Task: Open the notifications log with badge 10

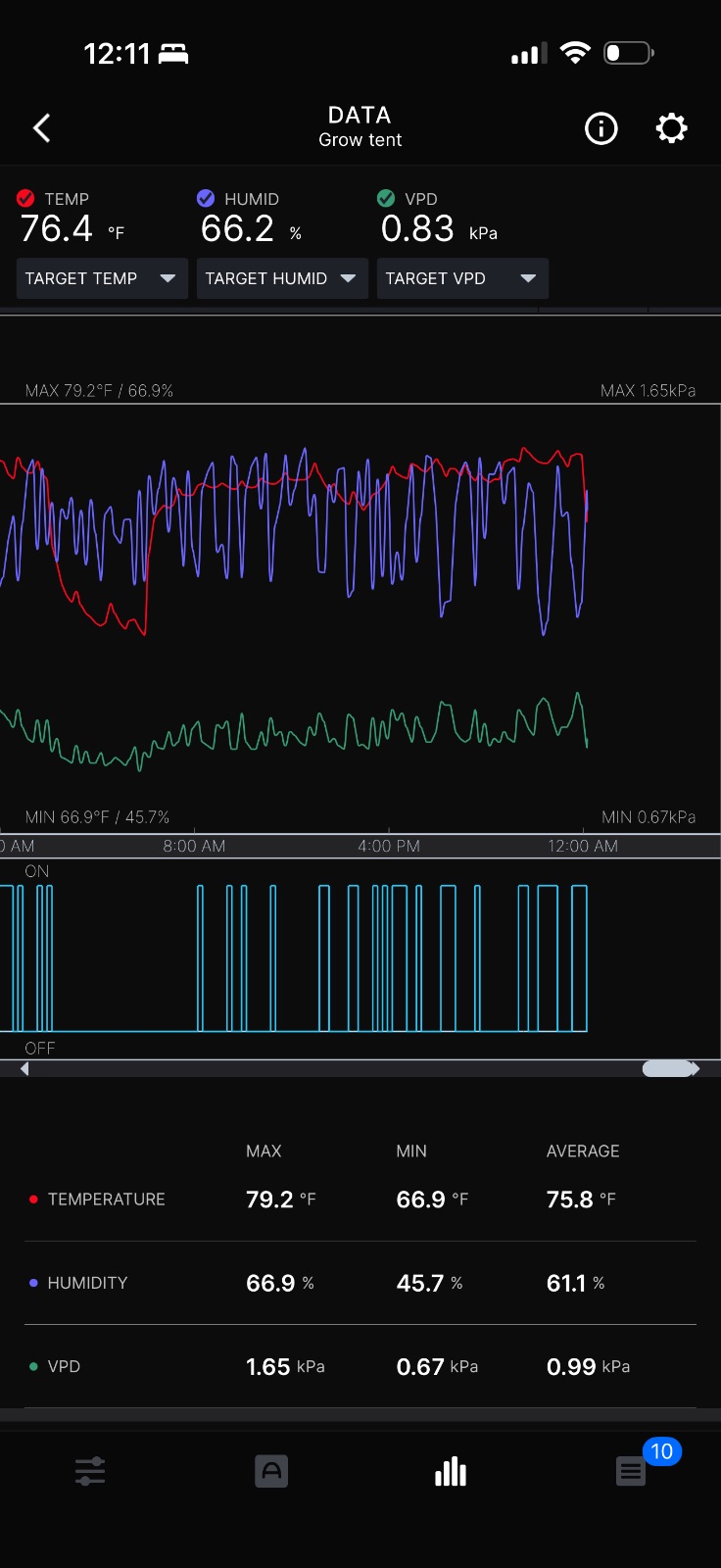Action: pyautogui.click(x=631, y=1471)
